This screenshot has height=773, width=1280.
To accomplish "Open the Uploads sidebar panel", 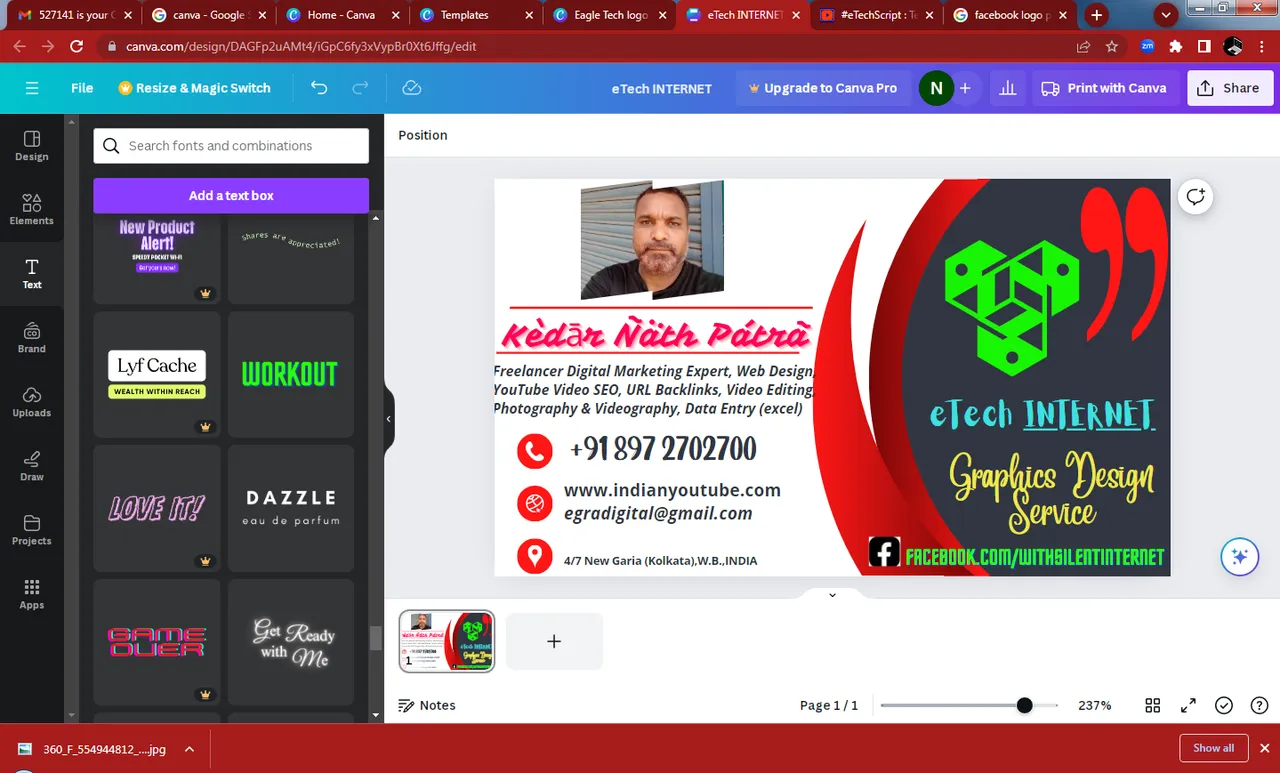I will 32,402.
